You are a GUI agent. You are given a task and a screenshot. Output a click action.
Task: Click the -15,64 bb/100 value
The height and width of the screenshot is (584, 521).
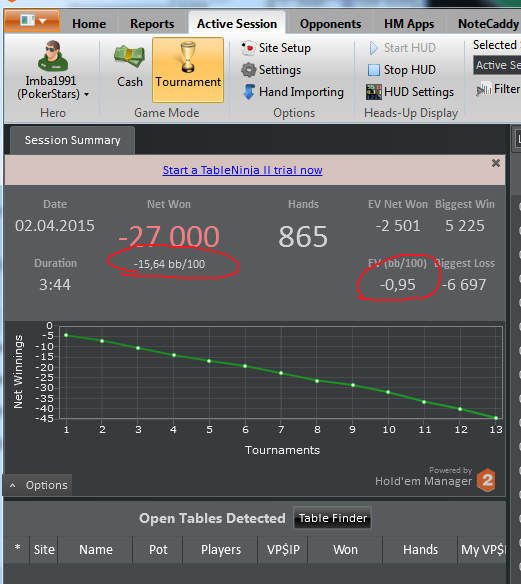(x=169, y=264)
